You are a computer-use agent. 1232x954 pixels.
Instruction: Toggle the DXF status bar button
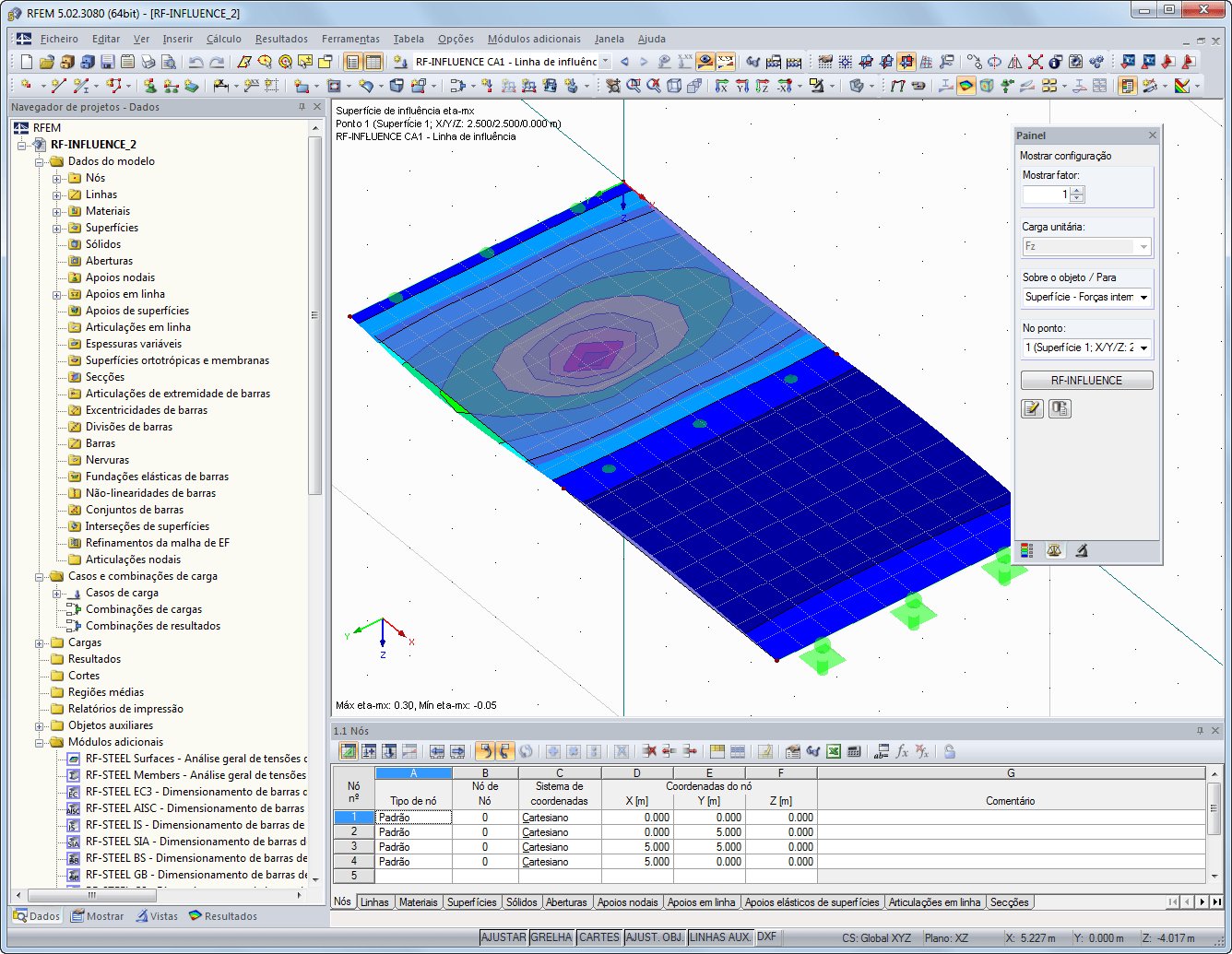[x=766, y=937]
